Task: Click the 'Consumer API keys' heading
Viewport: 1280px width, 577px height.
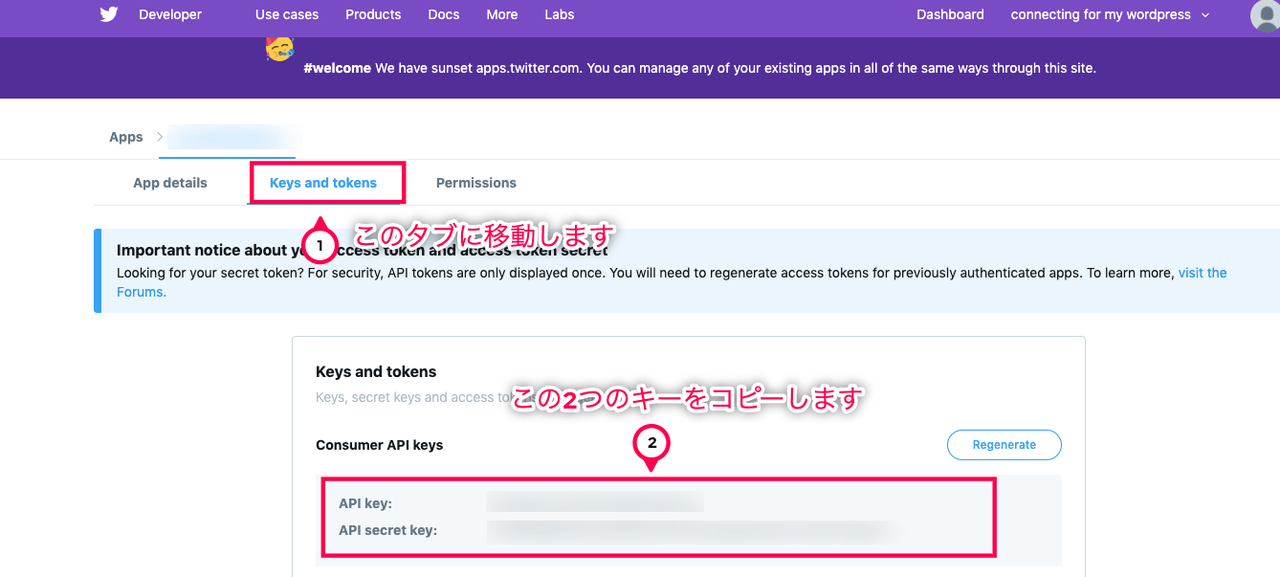Action: coord(379,445)
